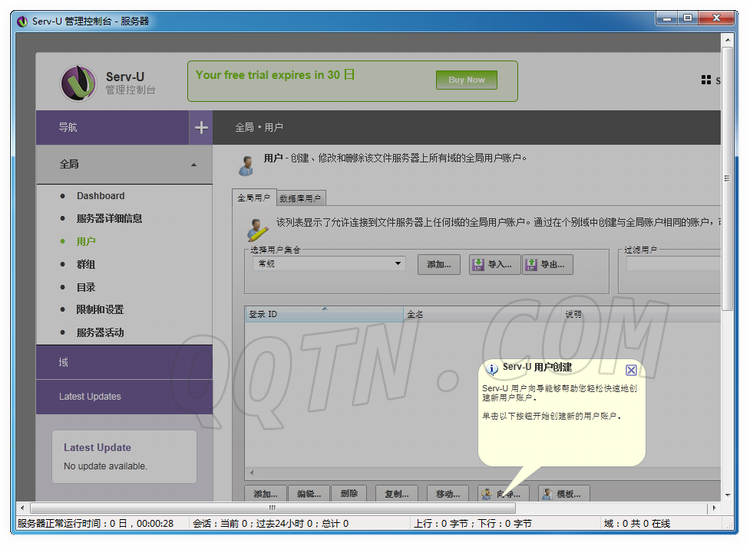Open Dashboard in the navigation list
The height and width of the screenshot is (546, 750).
pos(100,196)
